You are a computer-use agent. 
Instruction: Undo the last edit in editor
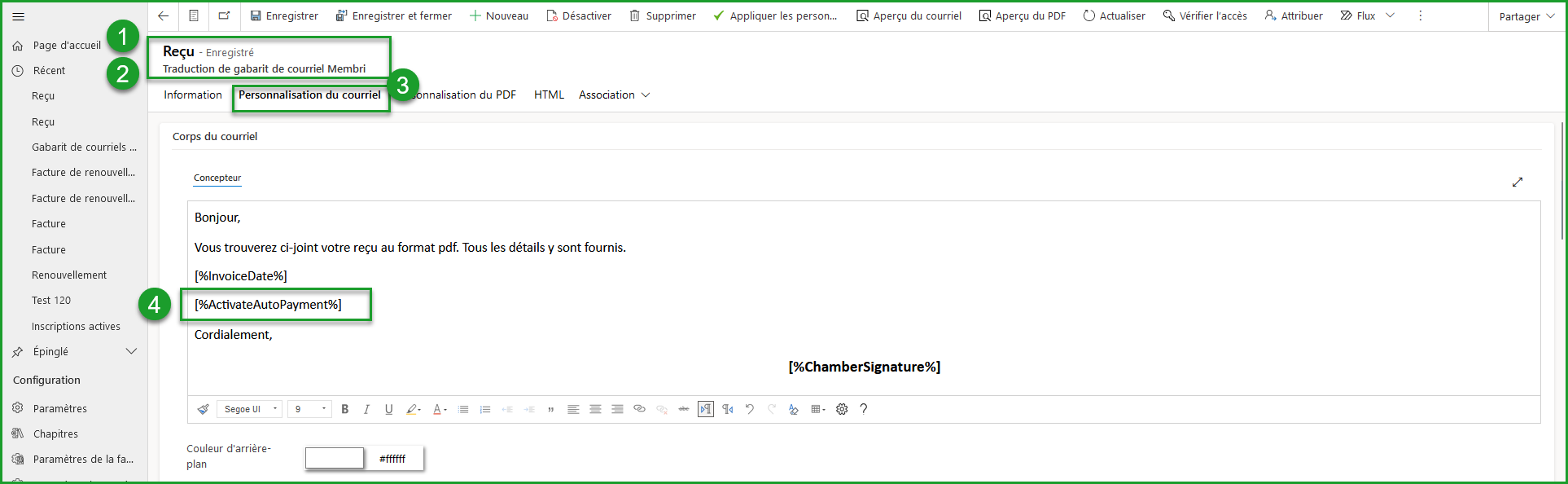point(750,409)
